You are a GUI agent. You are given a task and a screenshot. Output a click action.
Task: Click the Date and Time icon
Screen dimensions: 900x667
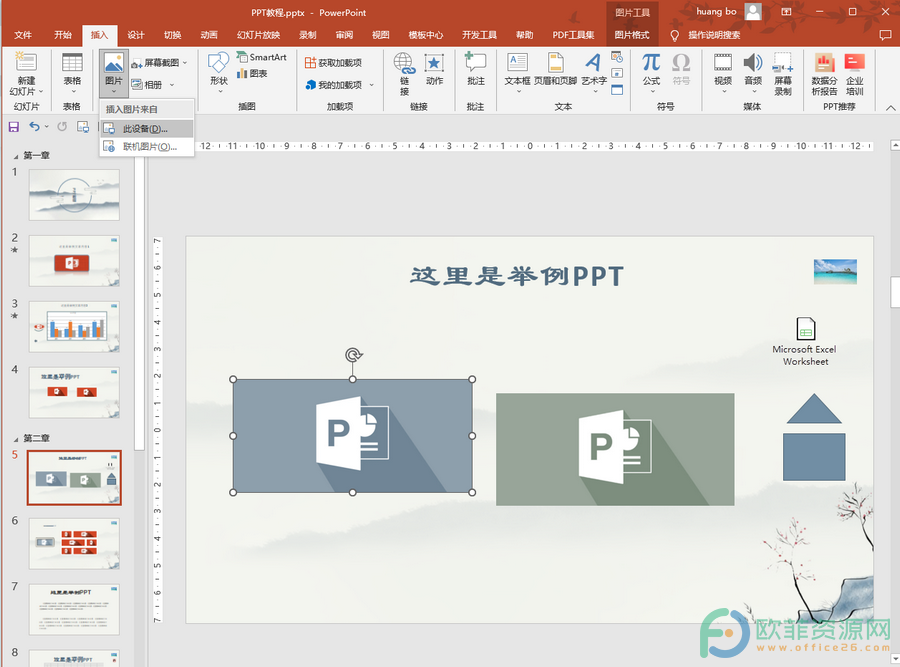tap(617, 57)
